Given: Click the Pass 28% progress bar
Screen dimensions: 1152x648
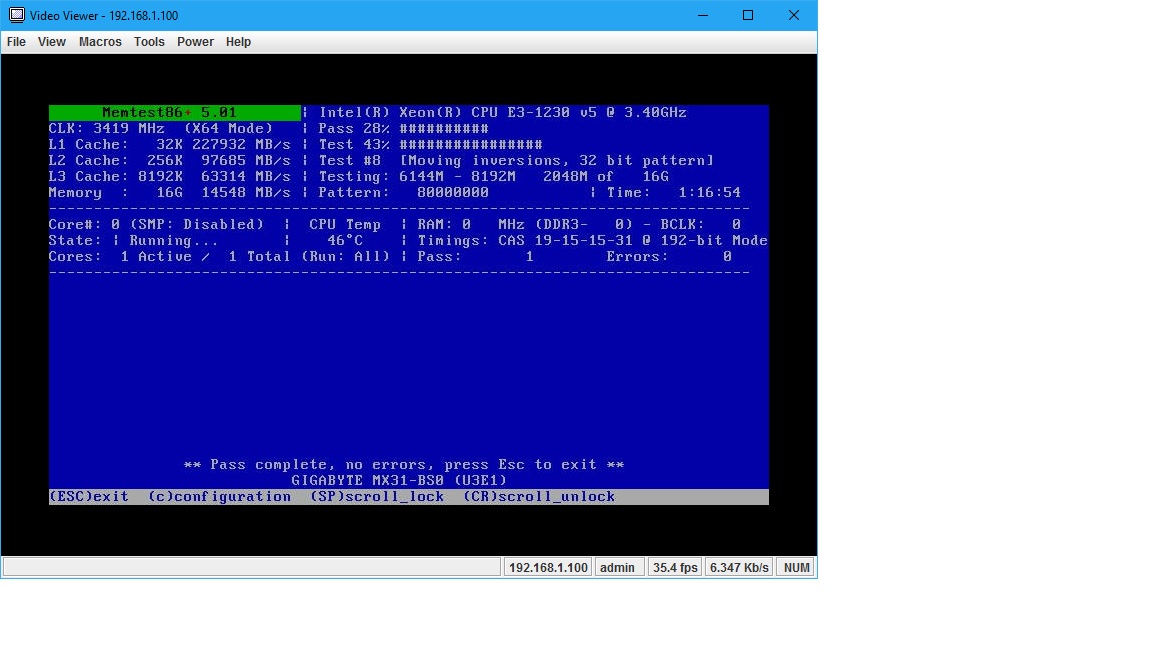Looking at the screenshot, I should (x=403, y=129).
